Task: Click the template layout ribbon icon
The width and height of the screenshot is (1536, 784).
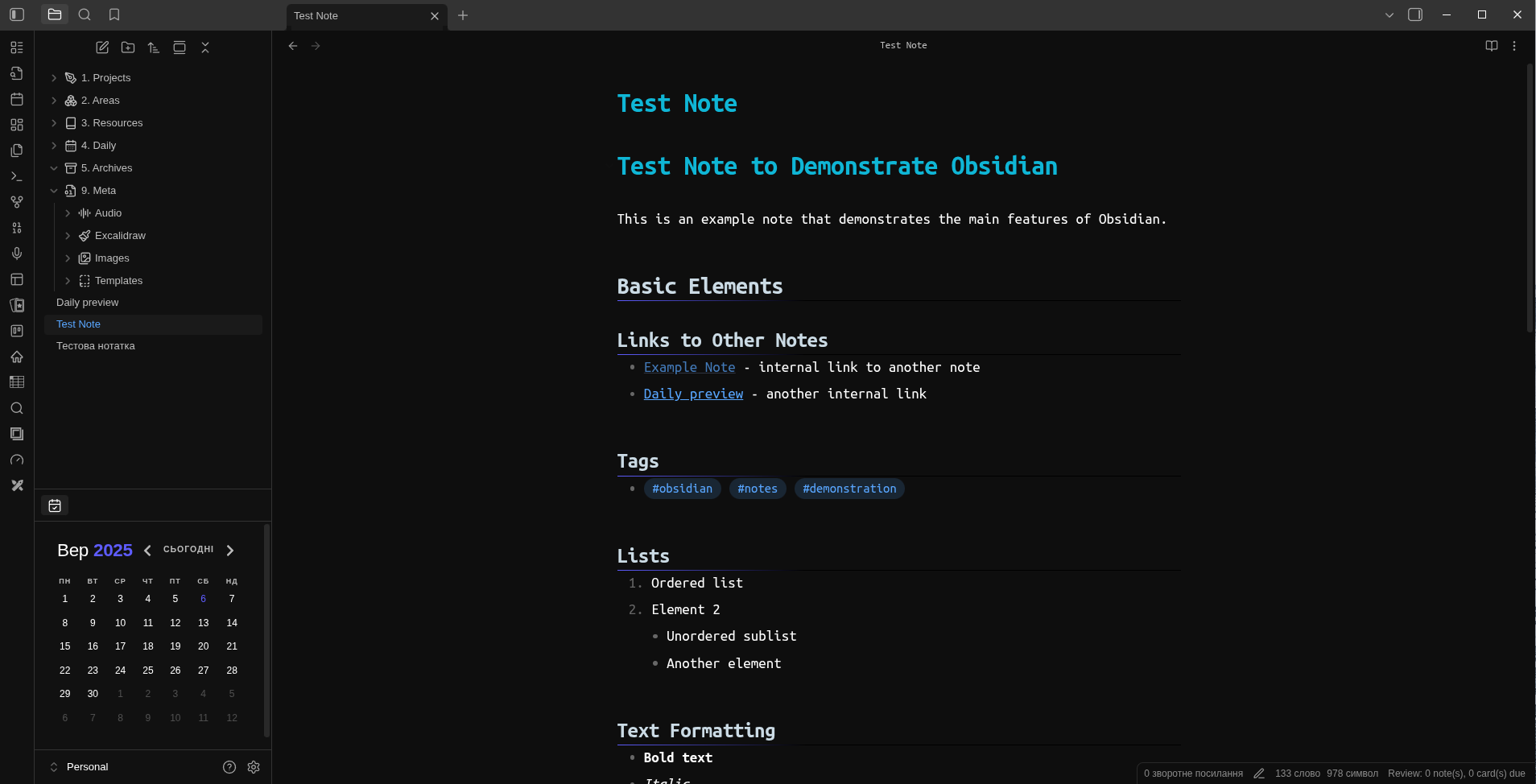Action: pos(17,279)
